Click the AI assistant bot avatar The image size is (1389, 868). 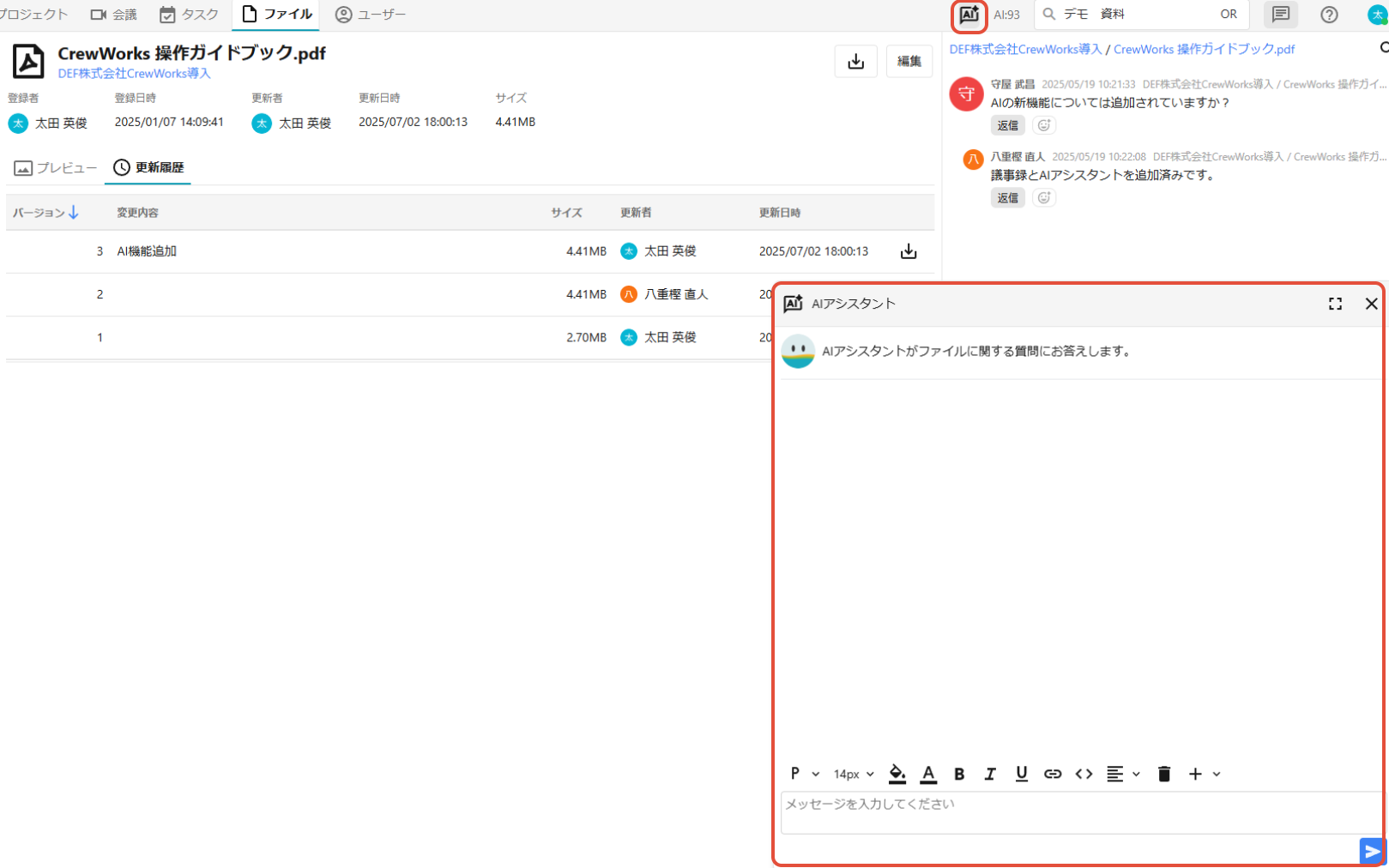[x=798, y=352]
